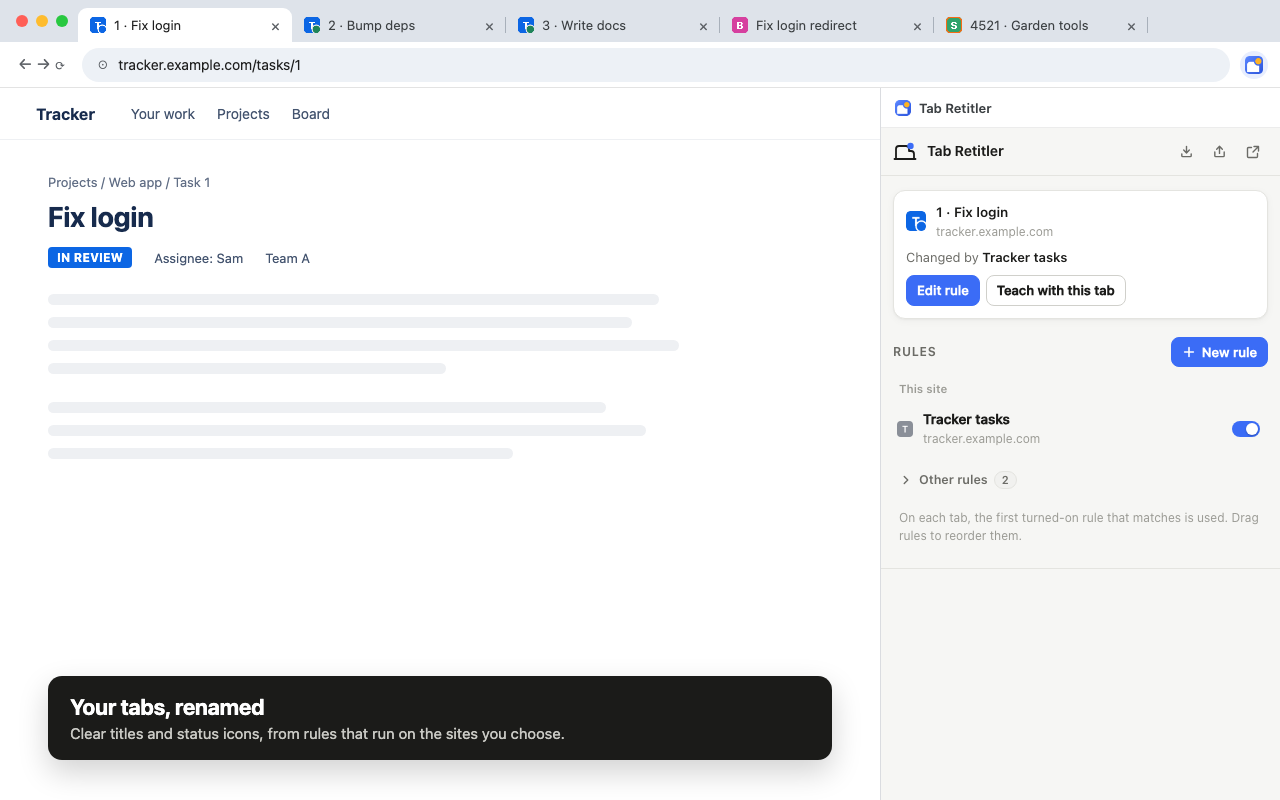Open Projects in the Tracker top navigation
1280x800 pixels.
point(243,114)
